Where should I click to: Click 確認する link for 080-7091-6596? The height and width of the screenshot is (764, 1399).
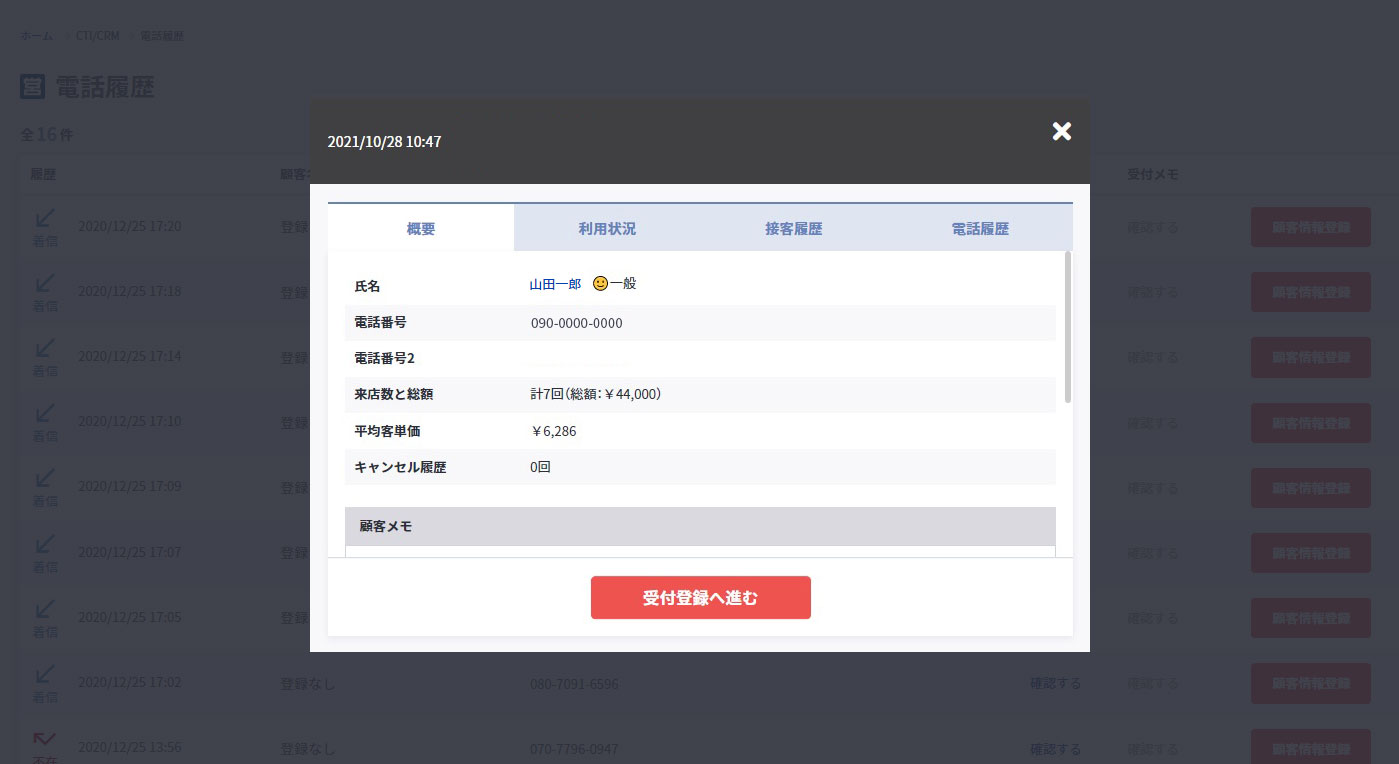click(x=1055, y=684)
